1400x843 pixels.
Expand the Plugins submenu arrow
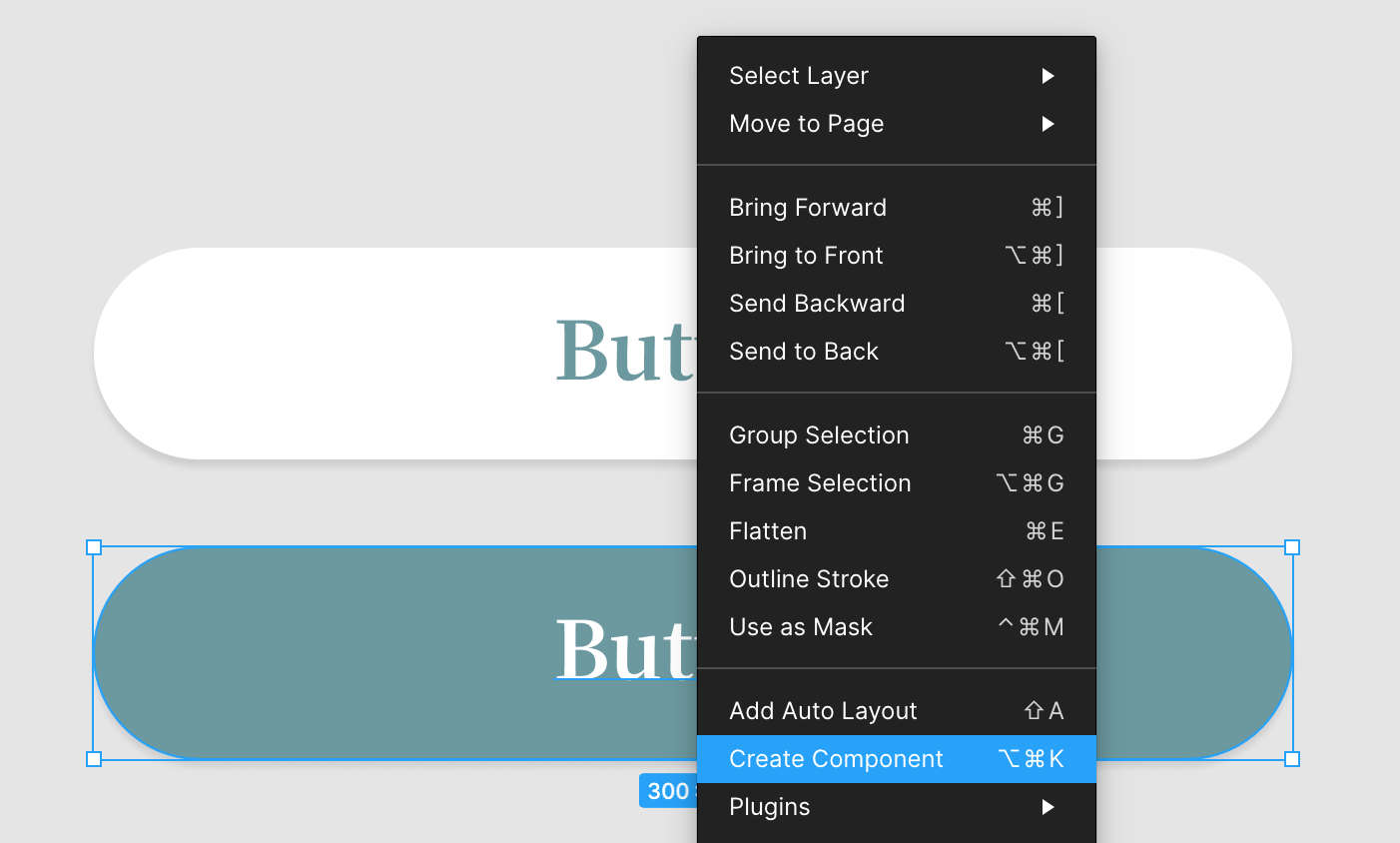pos(1048,807)
